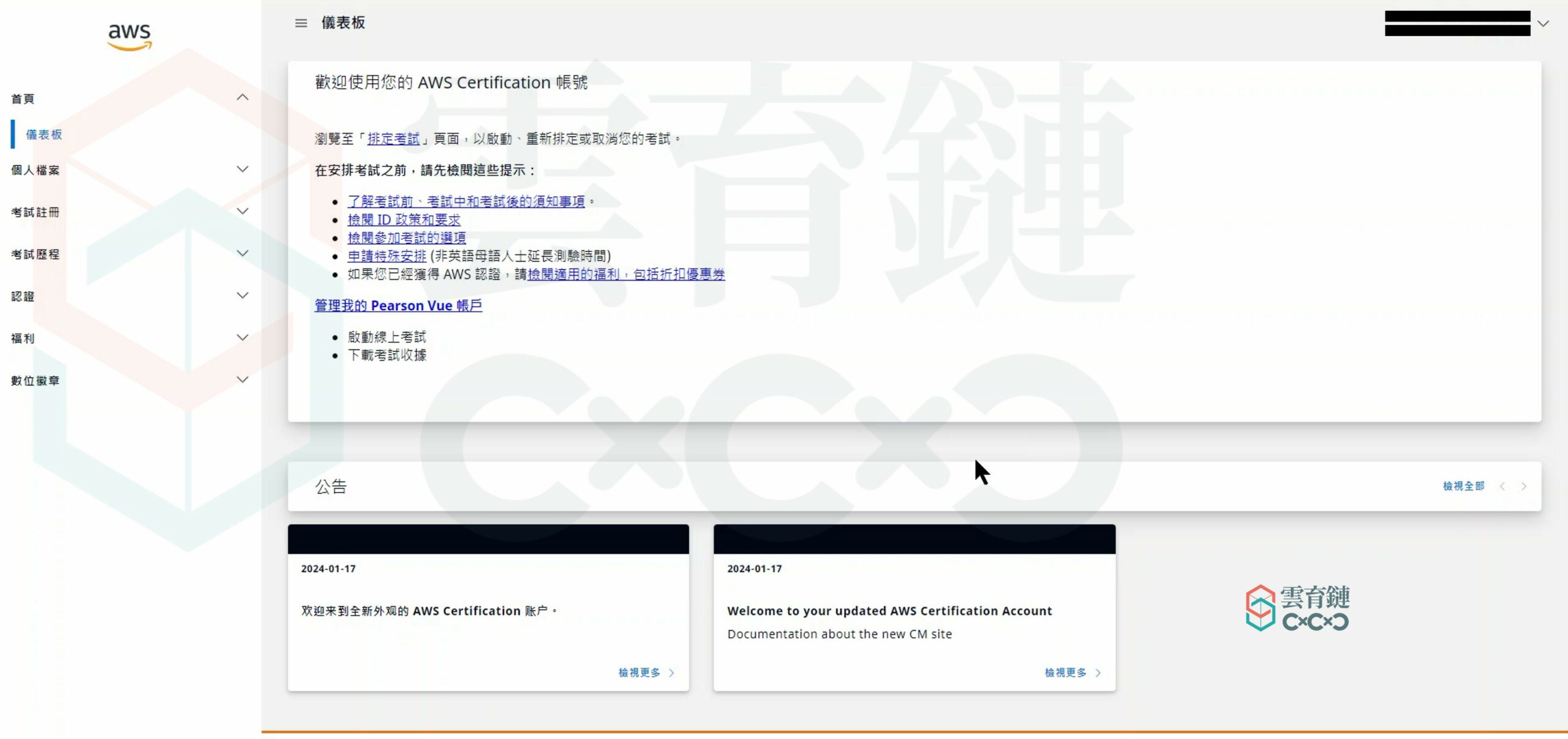Collapse the 首頁 section chevron
Screen dimensions: 1568x739
(x=243, y=97)
